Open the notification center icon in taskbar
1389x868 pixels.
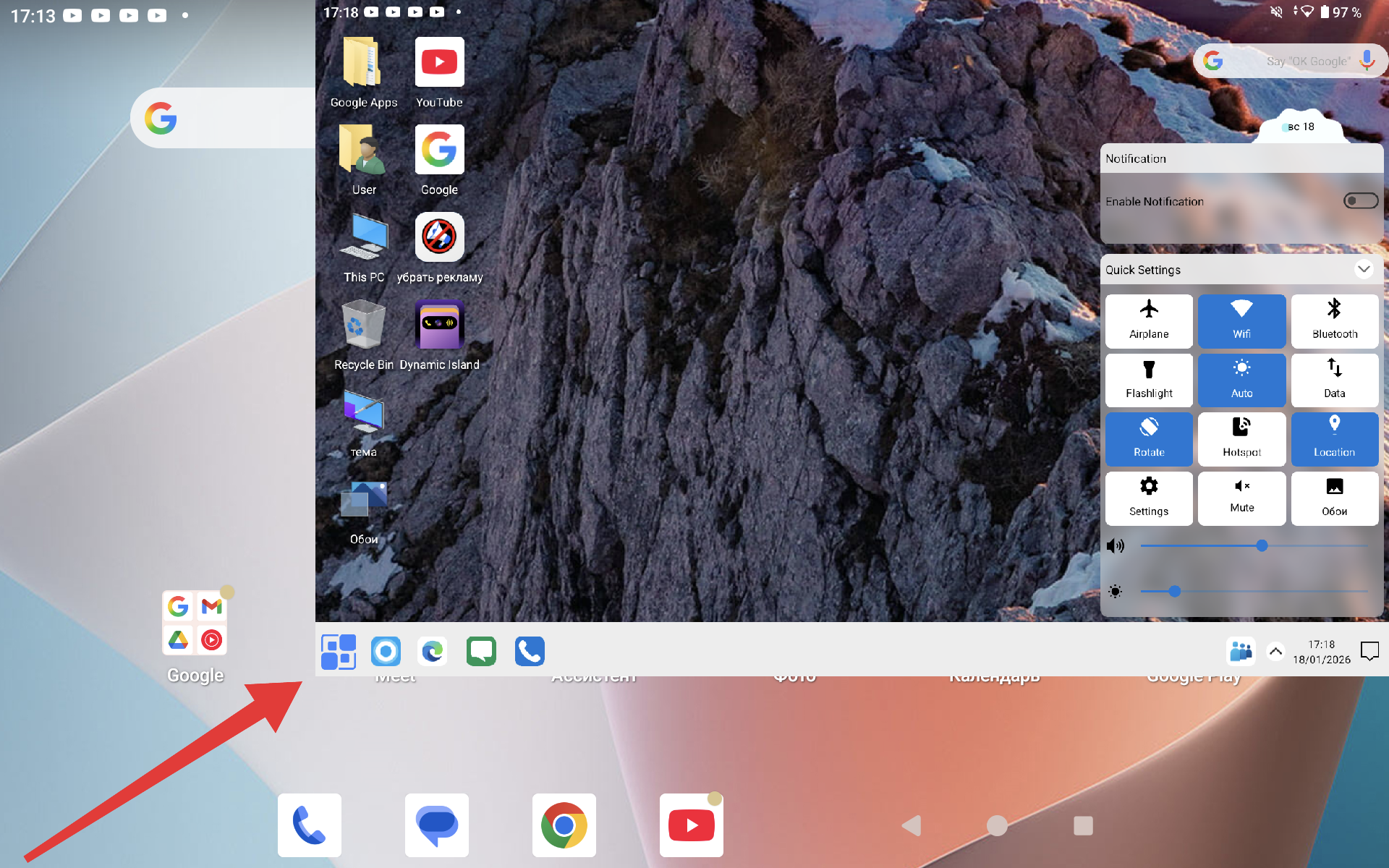click(1369, 652)
